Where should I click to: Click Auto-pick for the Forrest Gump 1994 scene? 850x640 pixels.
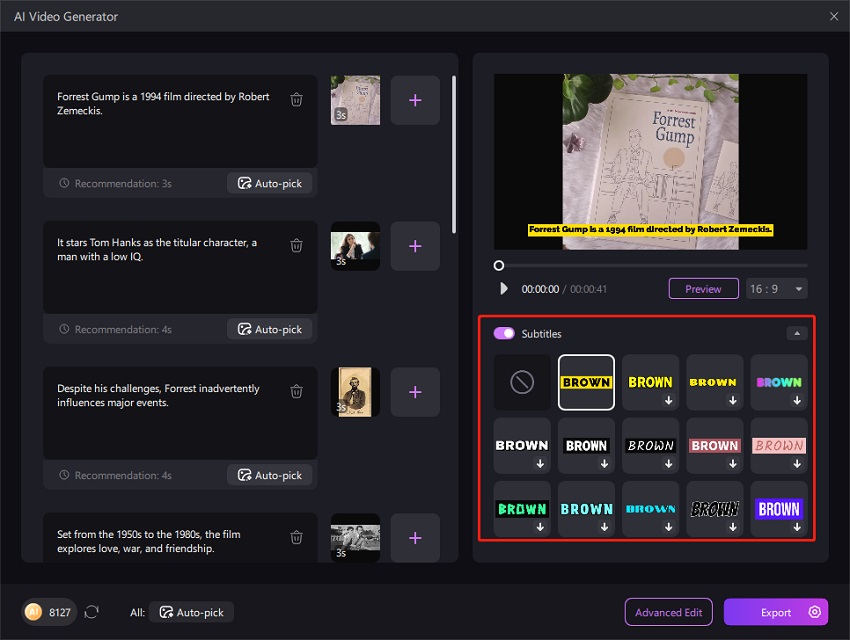(x=270, y=183)
